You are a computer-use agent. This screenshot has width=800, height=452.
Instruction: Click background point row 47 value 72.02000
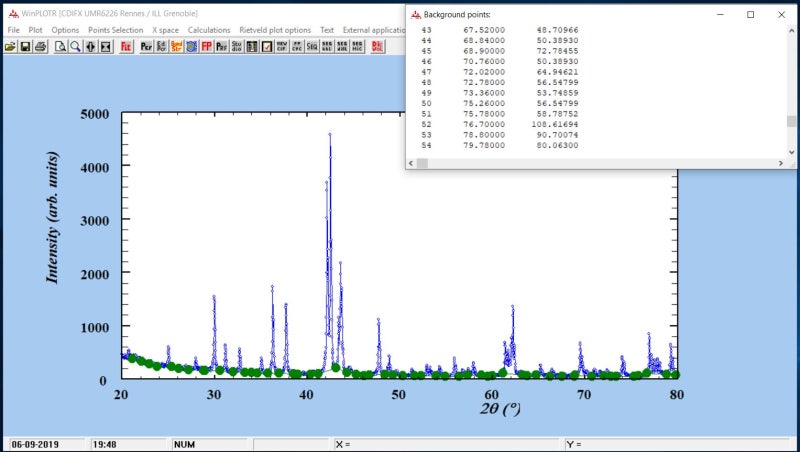[484, 72]
